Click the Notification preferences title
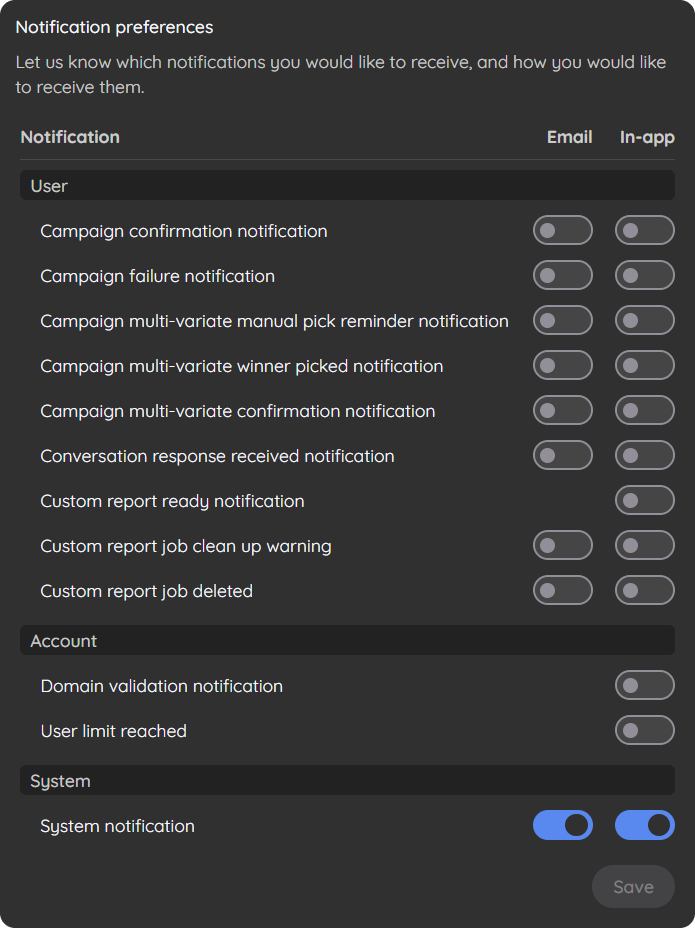Screen dimensions: 695x928 114,28
